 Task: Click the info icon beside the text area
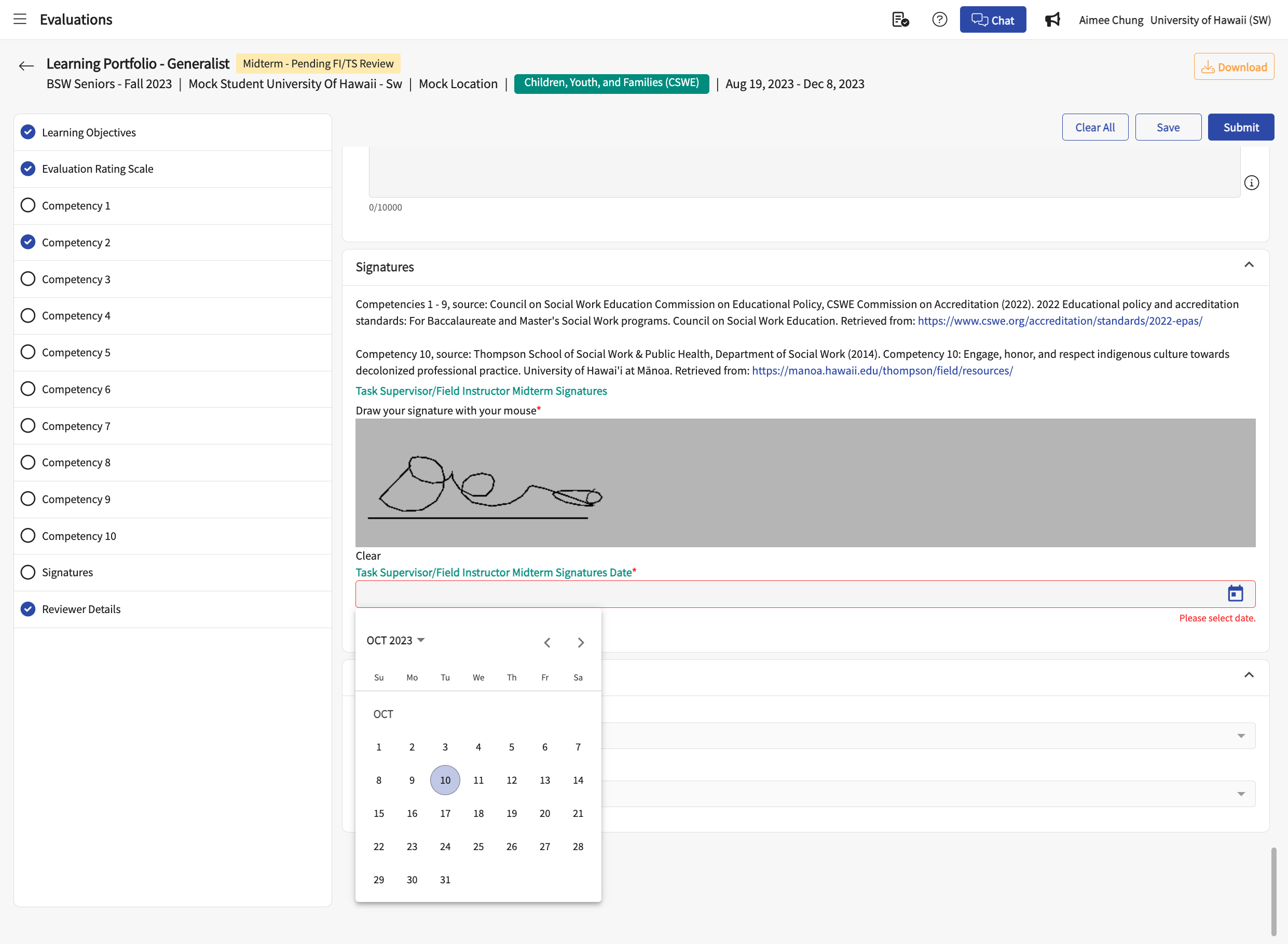tap(1251, 183)
